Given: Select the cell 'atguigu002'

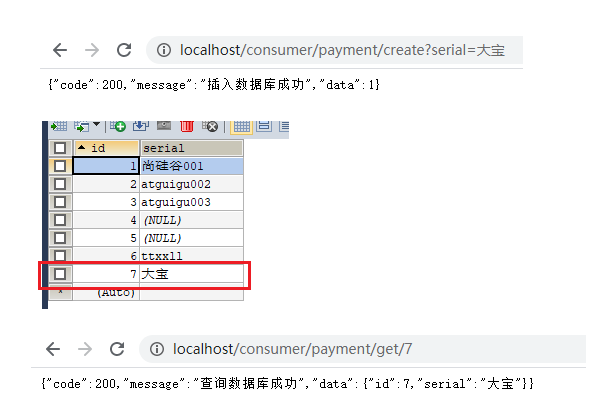Looking at the screenshot, I should click(191, 184).
